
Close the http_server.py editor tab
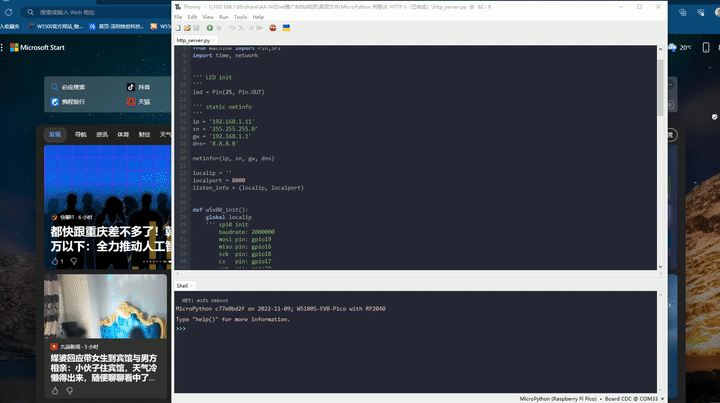point(214,40)
